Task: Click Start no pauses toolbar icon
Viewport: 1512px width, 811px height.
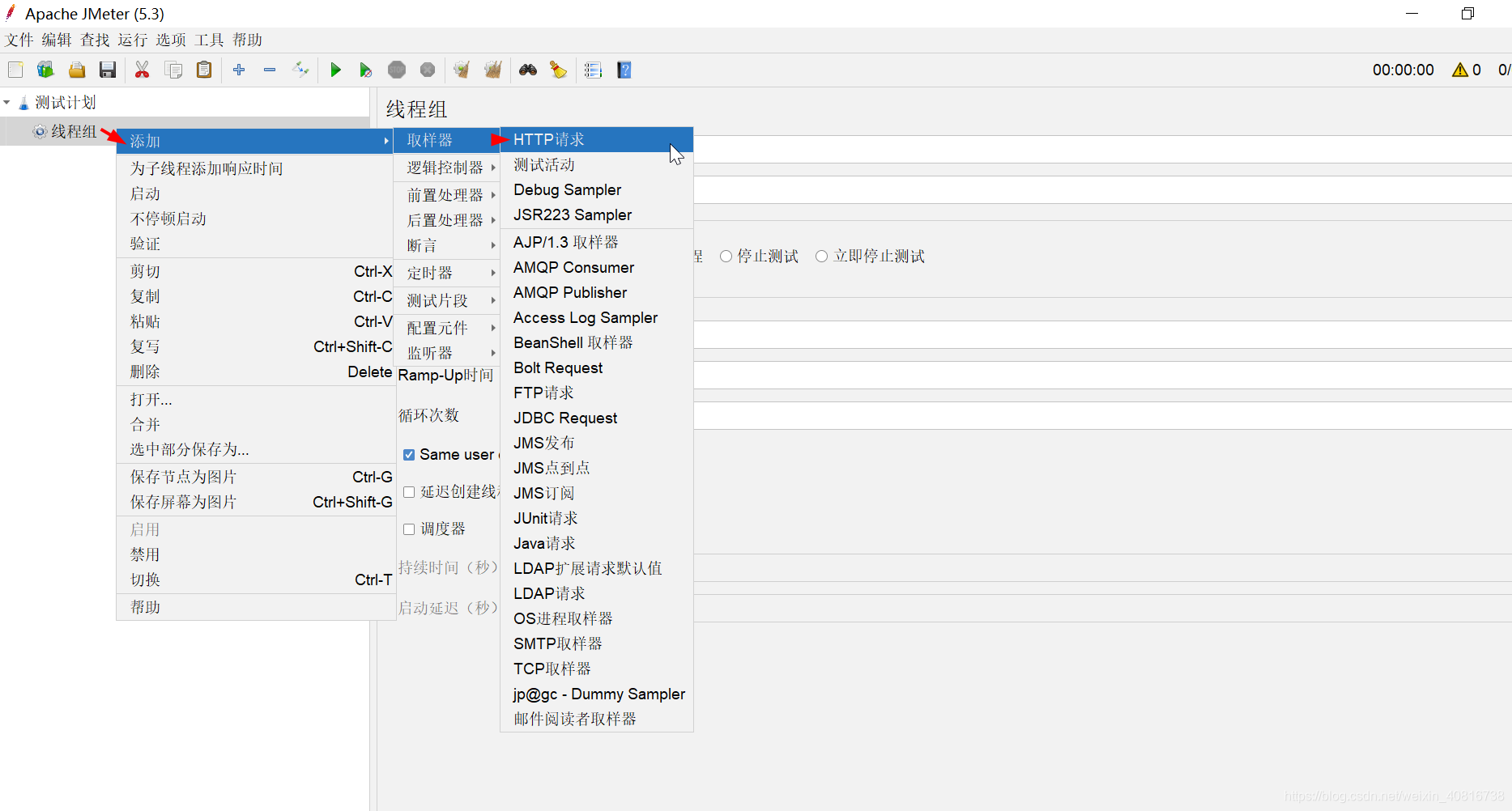Action: (x=366, y=70)
